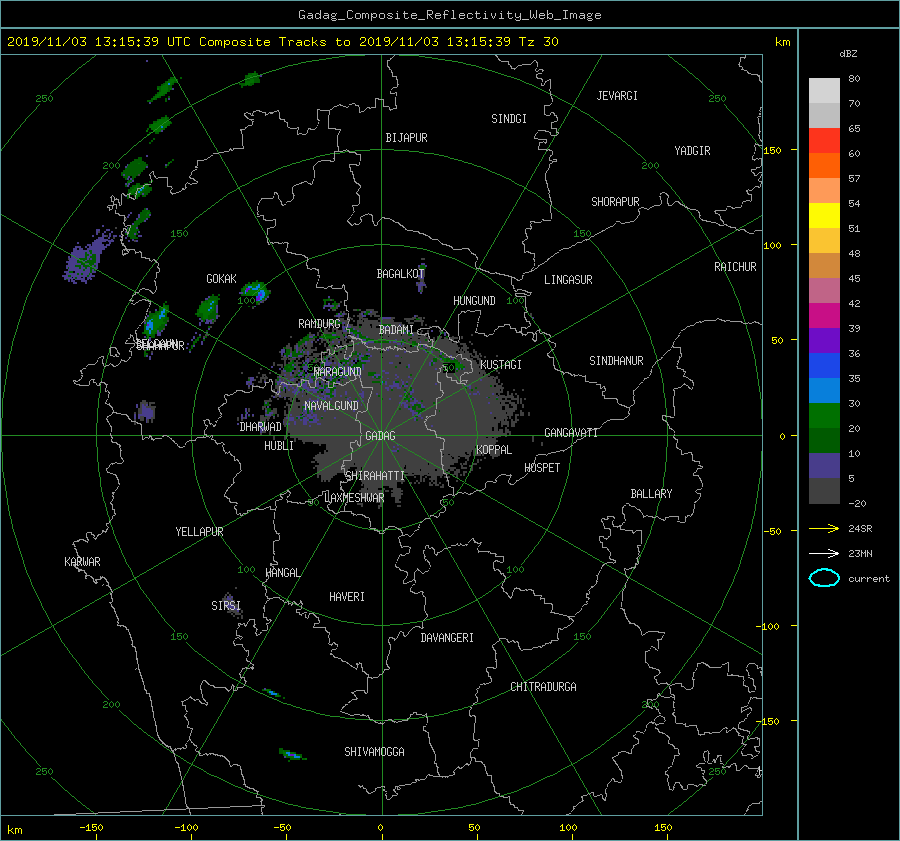Click the cyan 'current' ellipse legend icon
This screenshot has width=900, height=841.
point(824,578)
